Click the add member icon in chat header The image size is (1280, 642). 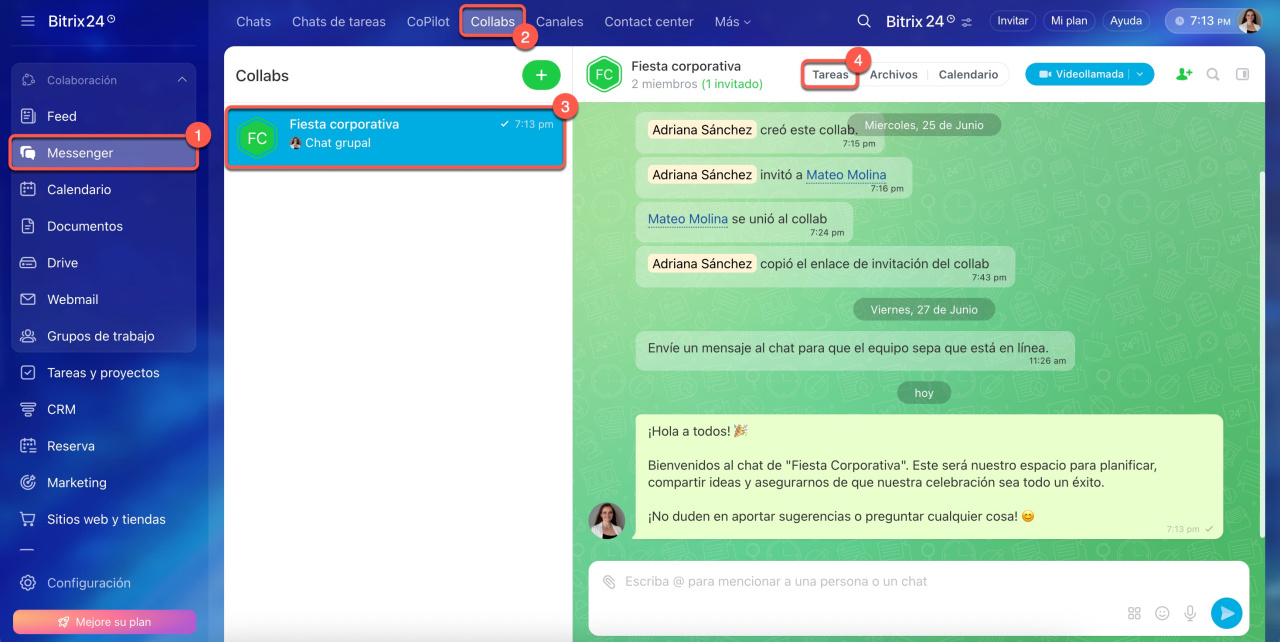coord(1184,74)
